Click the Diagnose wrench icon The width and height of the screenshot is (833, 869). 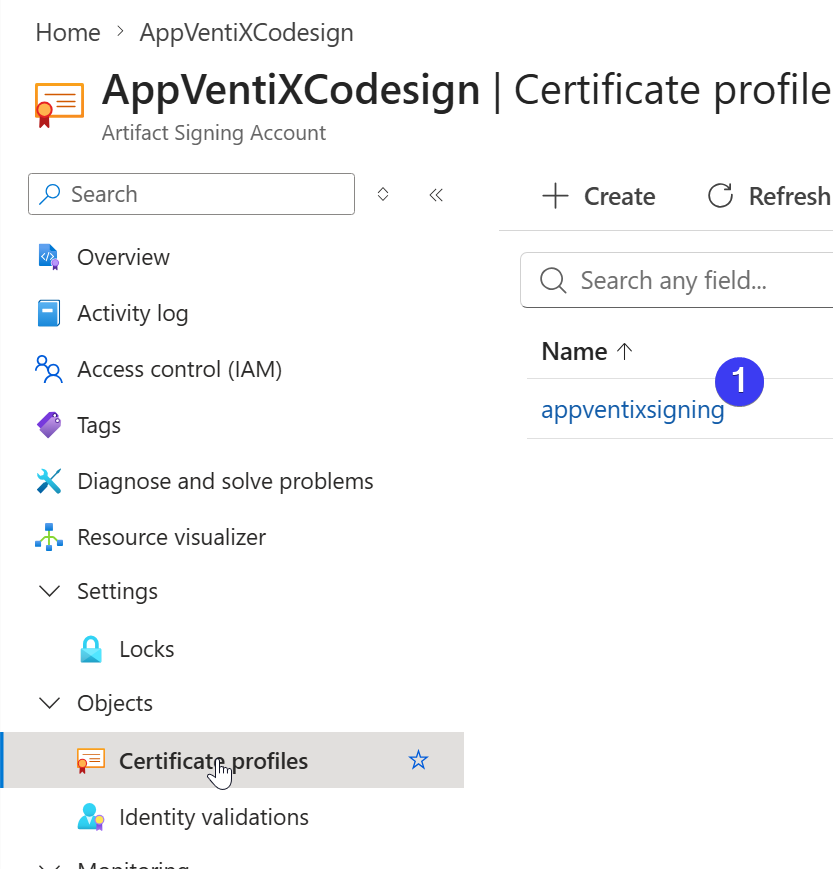(x=49, y=481)
